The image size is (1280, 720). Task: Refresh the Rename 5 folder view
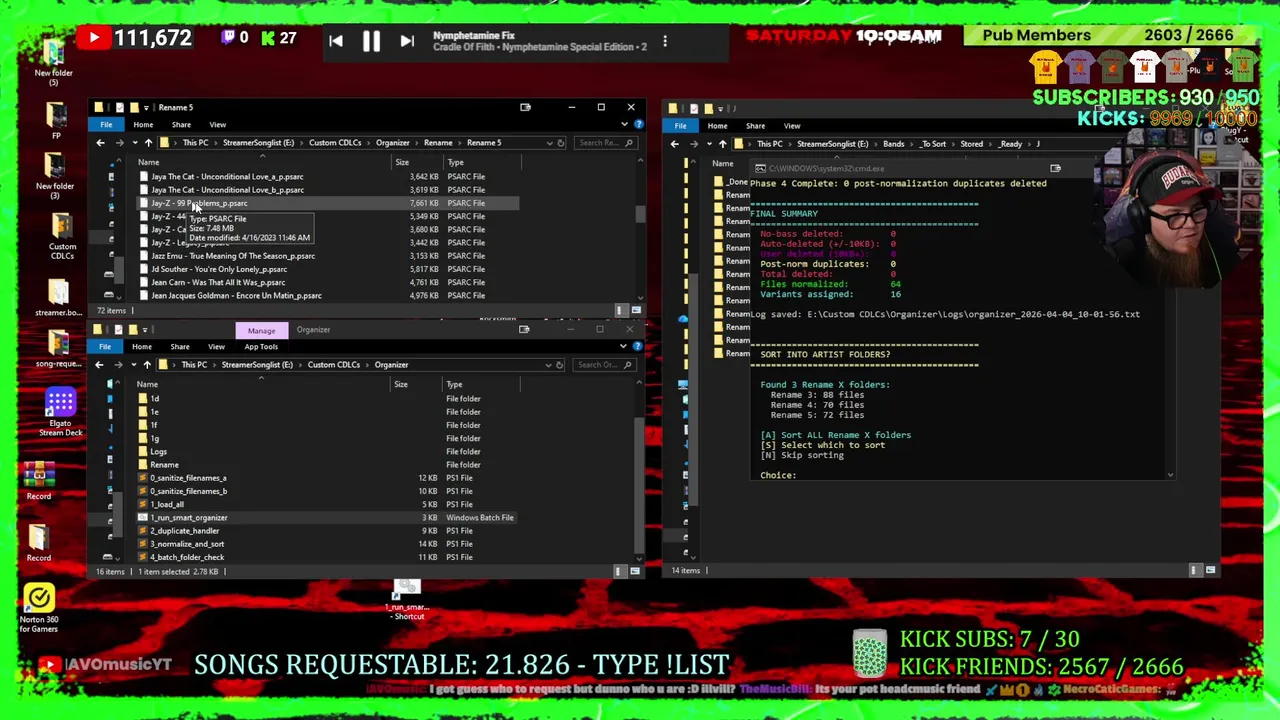tap(561, 143)
